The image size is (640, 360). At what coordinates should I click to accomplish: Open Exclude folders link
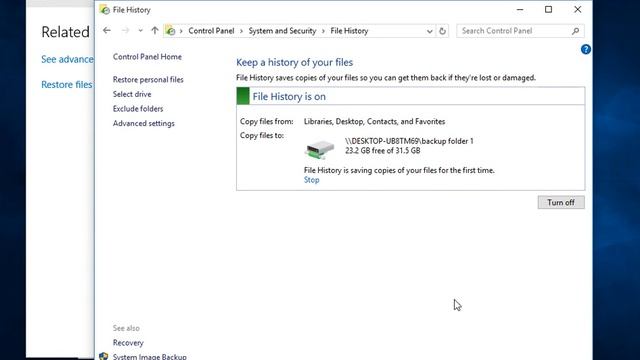(138, 109)
